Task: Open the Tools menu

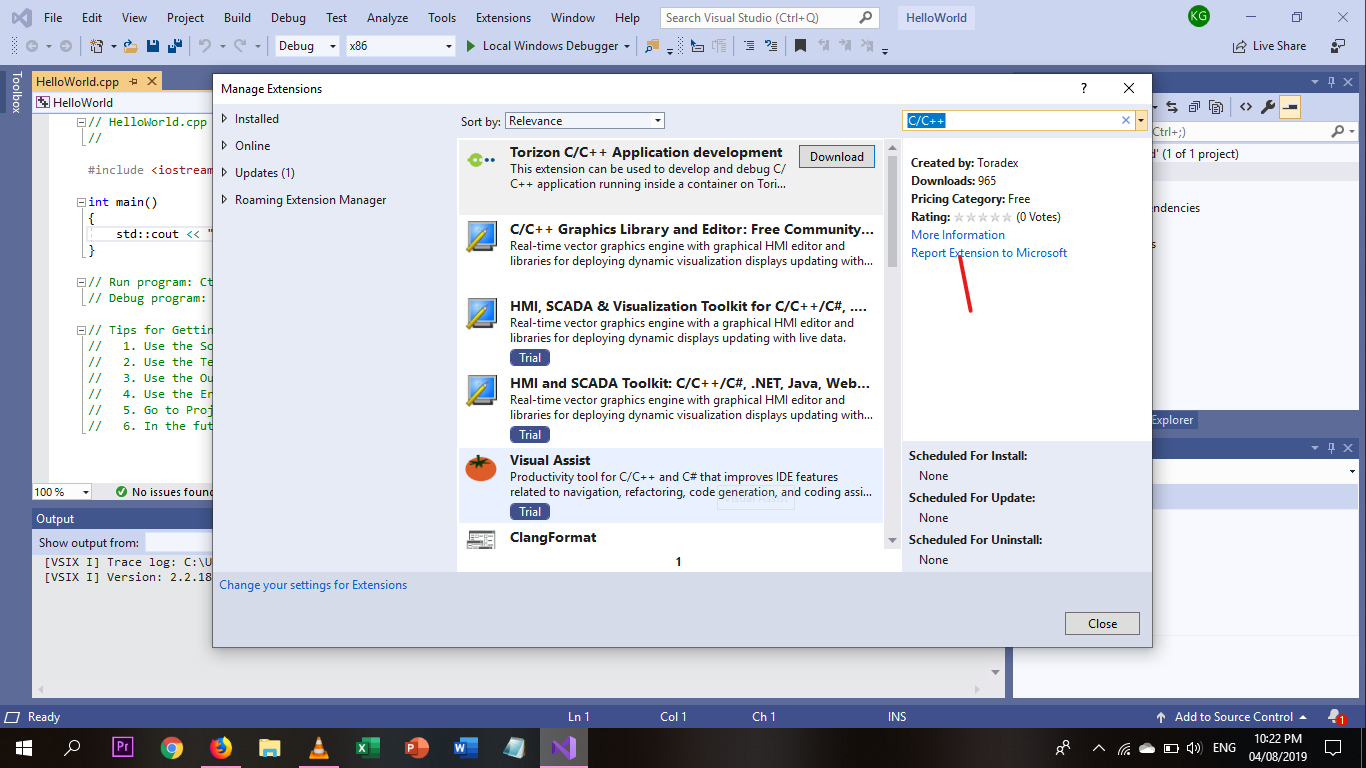Action: point(442,18)
